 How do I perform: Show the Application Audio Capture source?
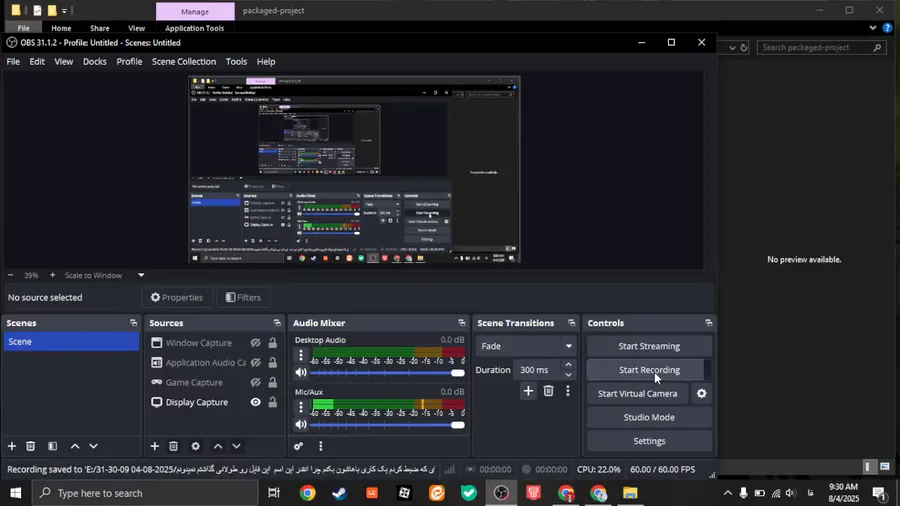255,363
